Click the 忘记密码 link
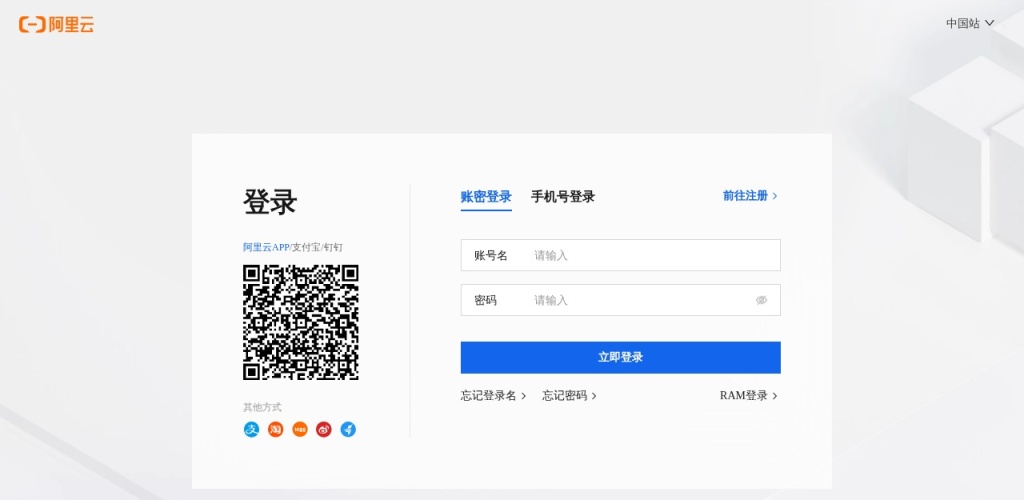 [x=565, y=396]
